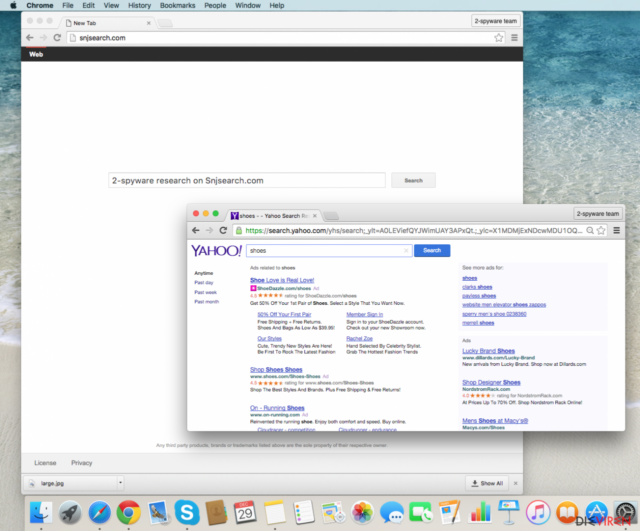Expand the large.jpg download options arrow

click(x=120, y=483)
